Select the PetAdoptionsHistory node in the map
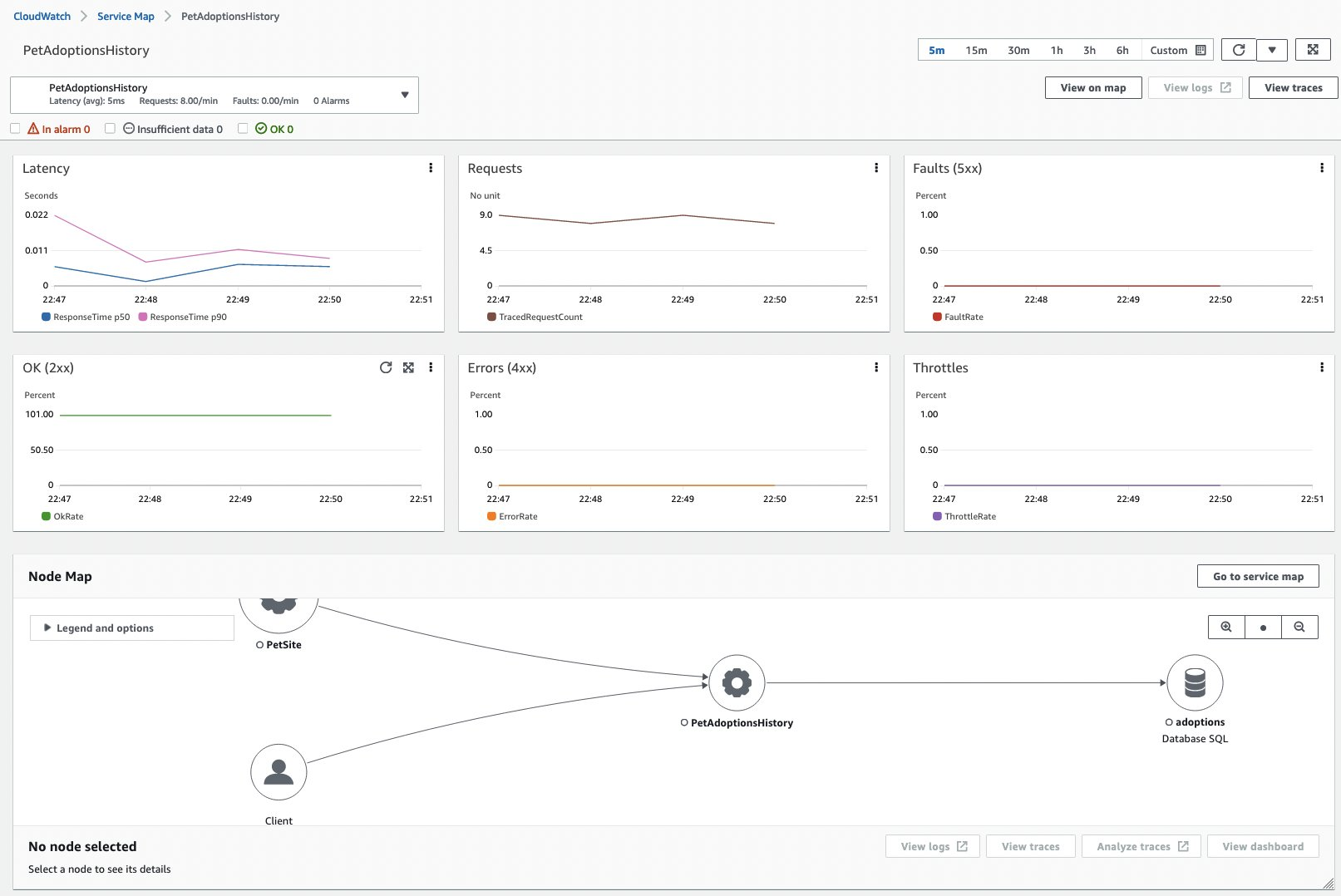The image size is (1341, 896). click(x=735, y=683)
